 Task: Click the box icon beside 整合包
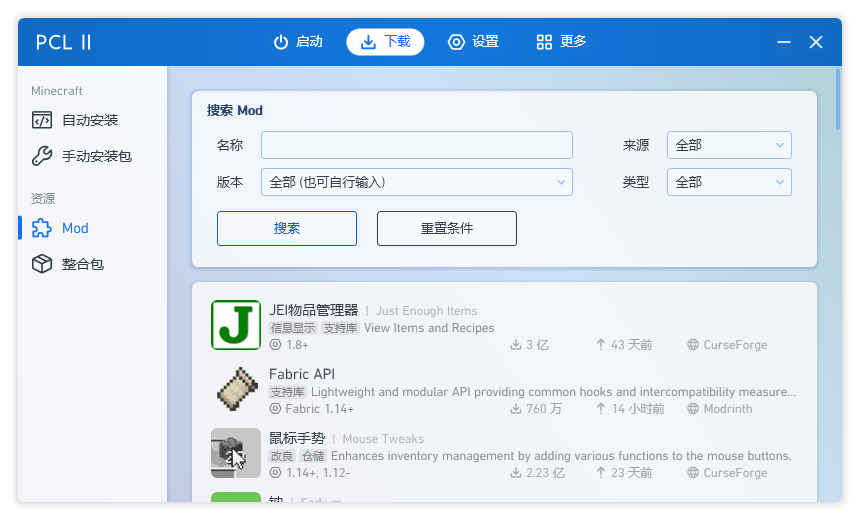click(41, 264)
